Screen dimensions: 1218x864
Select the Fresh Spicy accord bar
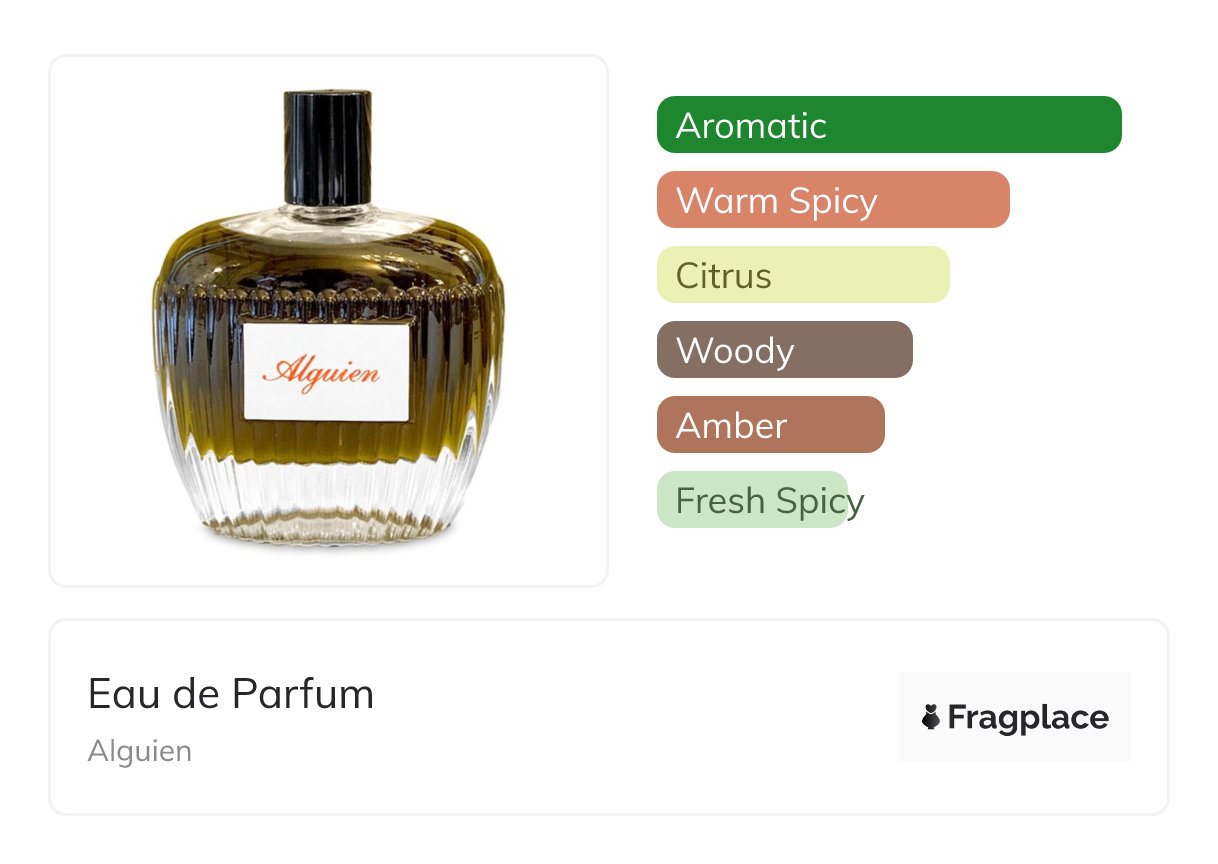[x=752, y=500]
